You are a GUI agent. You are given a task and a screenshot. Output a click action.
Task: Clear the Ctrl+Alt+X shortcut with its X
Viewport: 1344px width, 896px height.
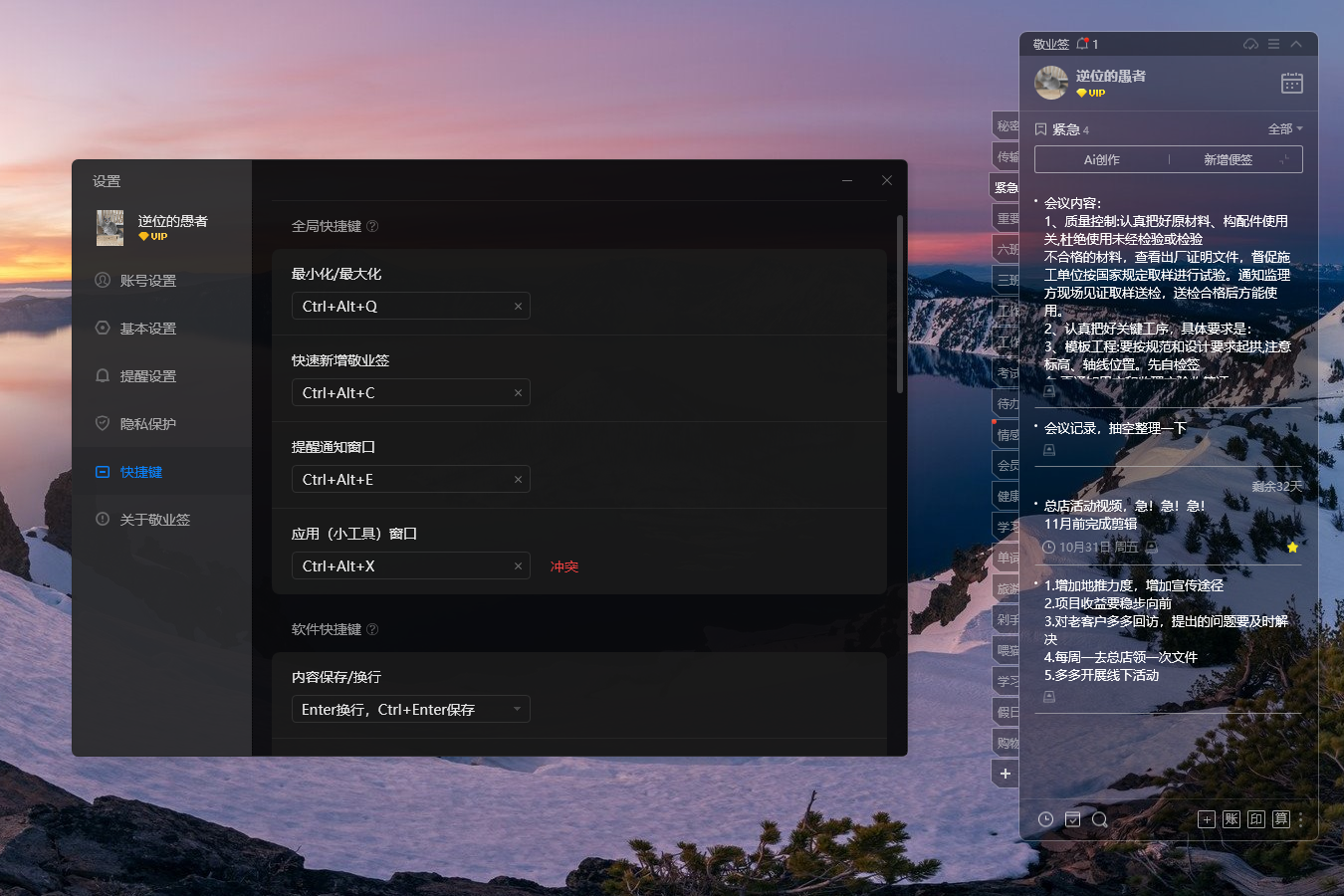click(x=518, y=566)
